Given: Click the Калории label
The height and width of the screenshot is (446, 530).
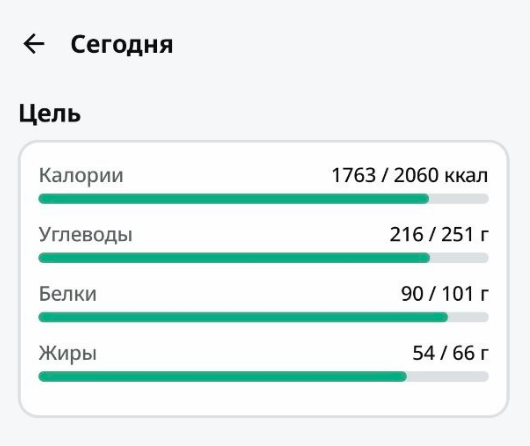Looking at the screenshot, I should 81,175.
